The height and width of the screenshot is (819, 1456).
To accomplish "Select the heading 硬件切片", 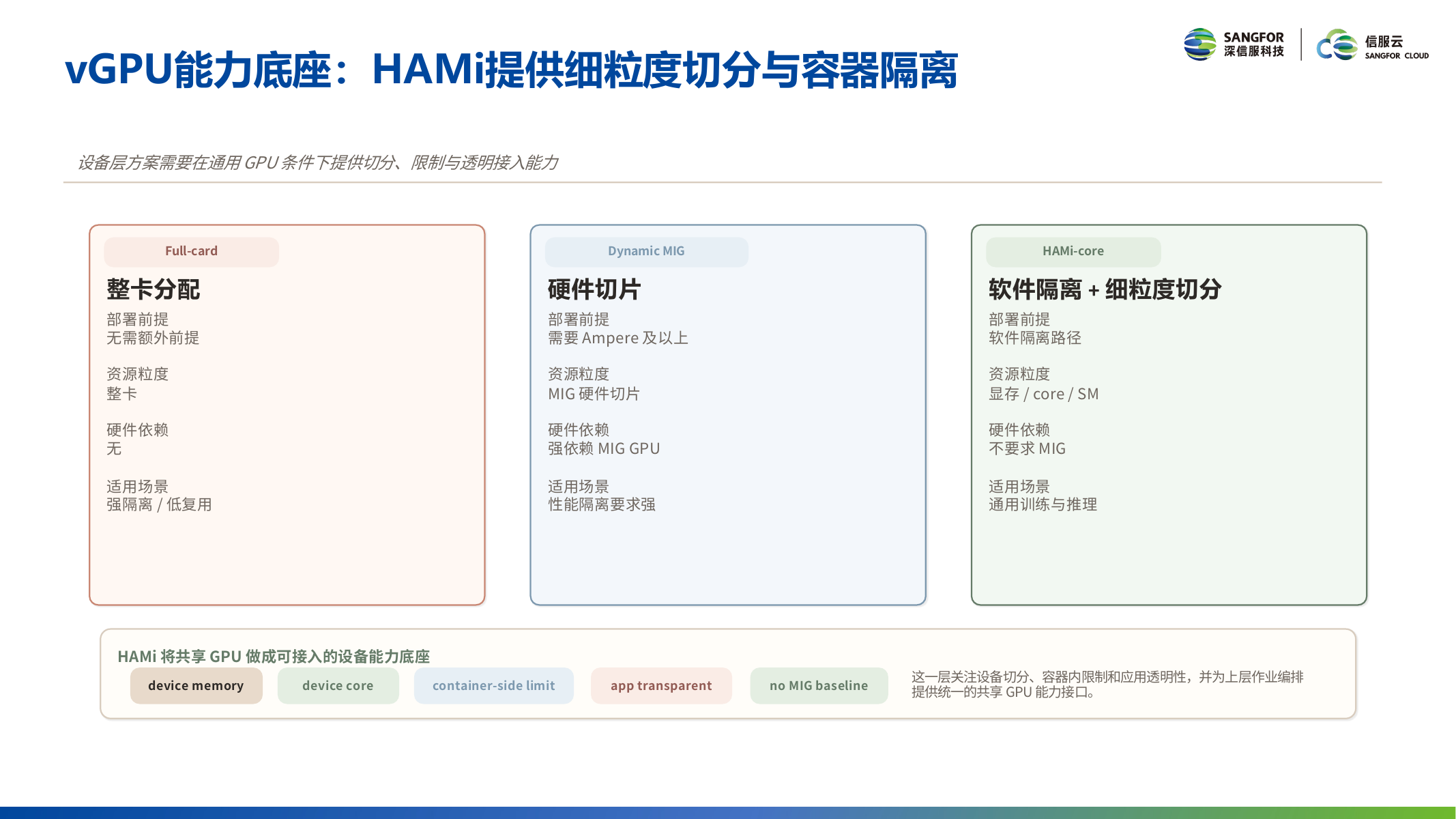I will point(594,289).
